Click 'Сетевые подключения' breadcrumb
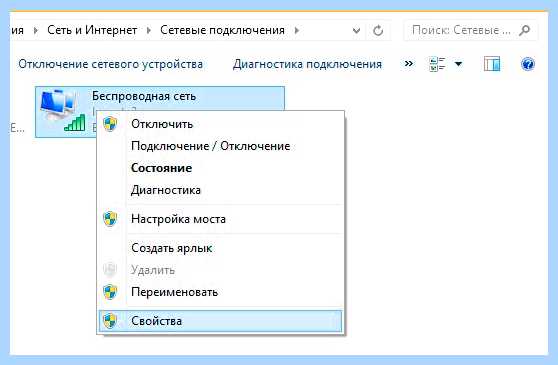The width and height of the screenshot is (558, 365). pos(222,30)
